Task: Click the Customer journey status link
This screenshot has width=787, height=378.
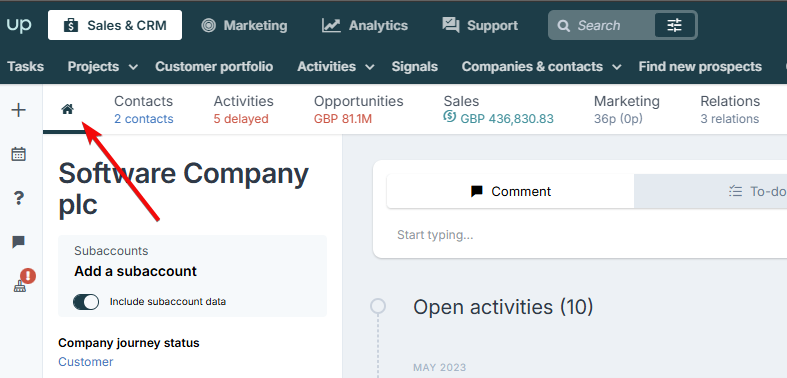Action: [86, 362]
